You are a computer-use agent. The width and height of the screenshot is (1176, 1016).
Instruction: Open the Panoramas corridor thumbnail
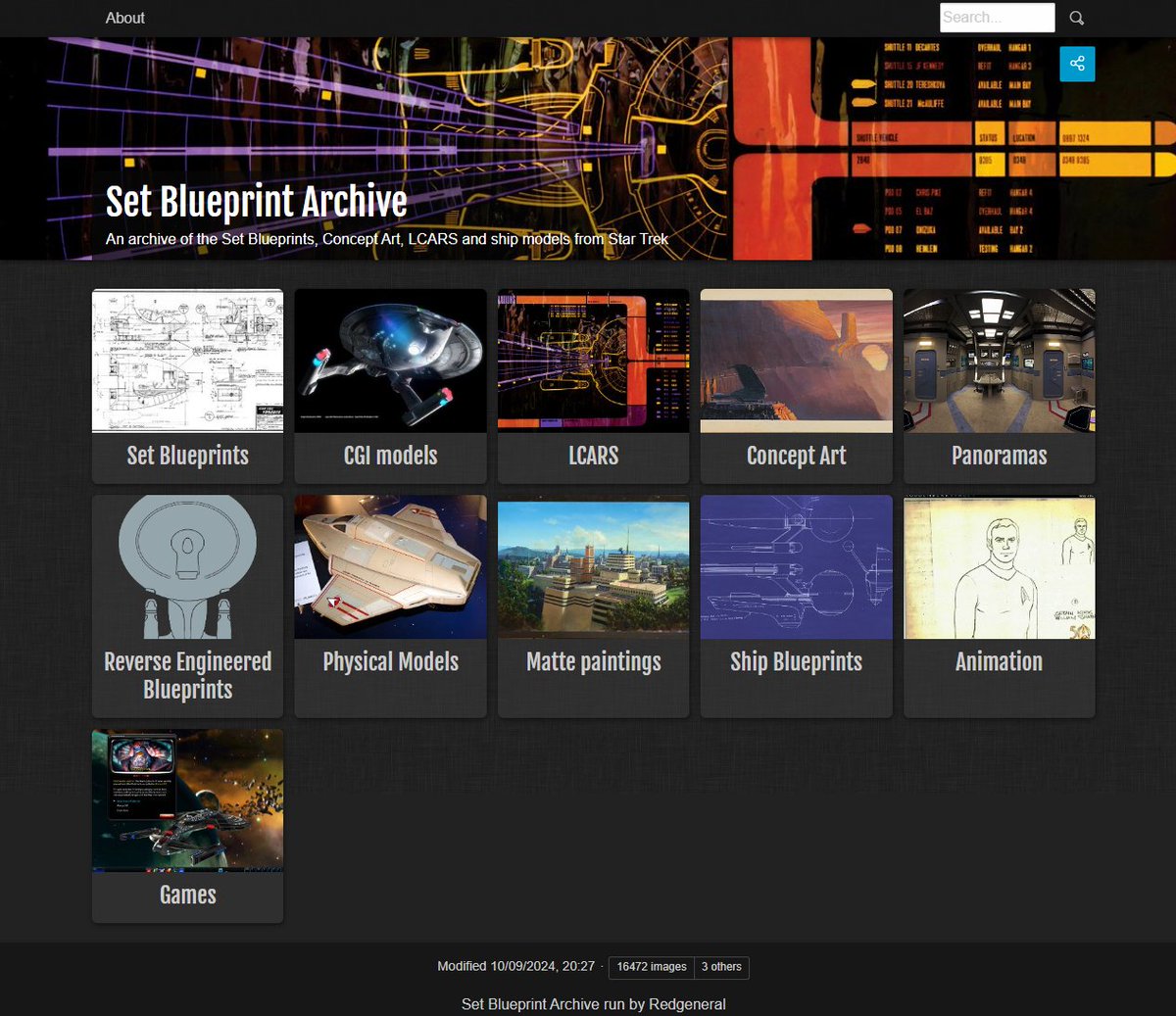click(x=999, y=361)
